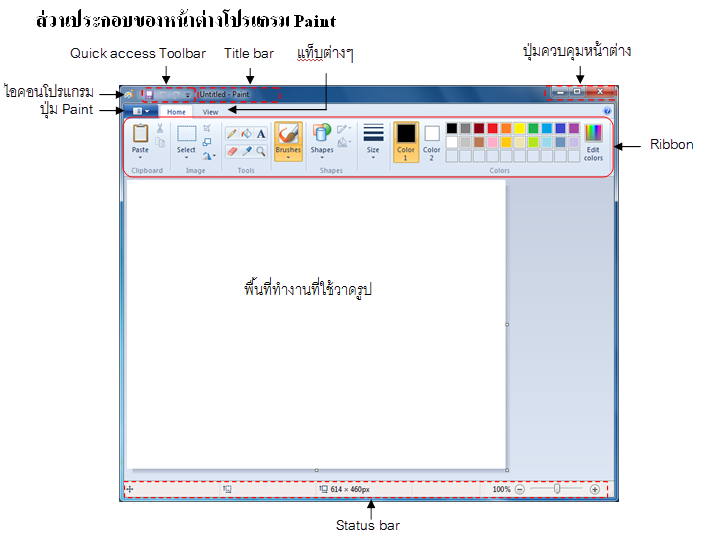Click the zoom in plus button
Viewport: 706px width, 534px height.
[x=594, y=489]
